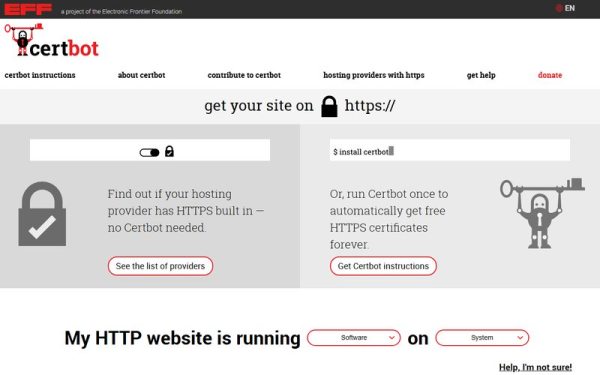600x375 pixels.
Task: Click 'Find out if your hosting' paragraph
Action: coord(186,211)
